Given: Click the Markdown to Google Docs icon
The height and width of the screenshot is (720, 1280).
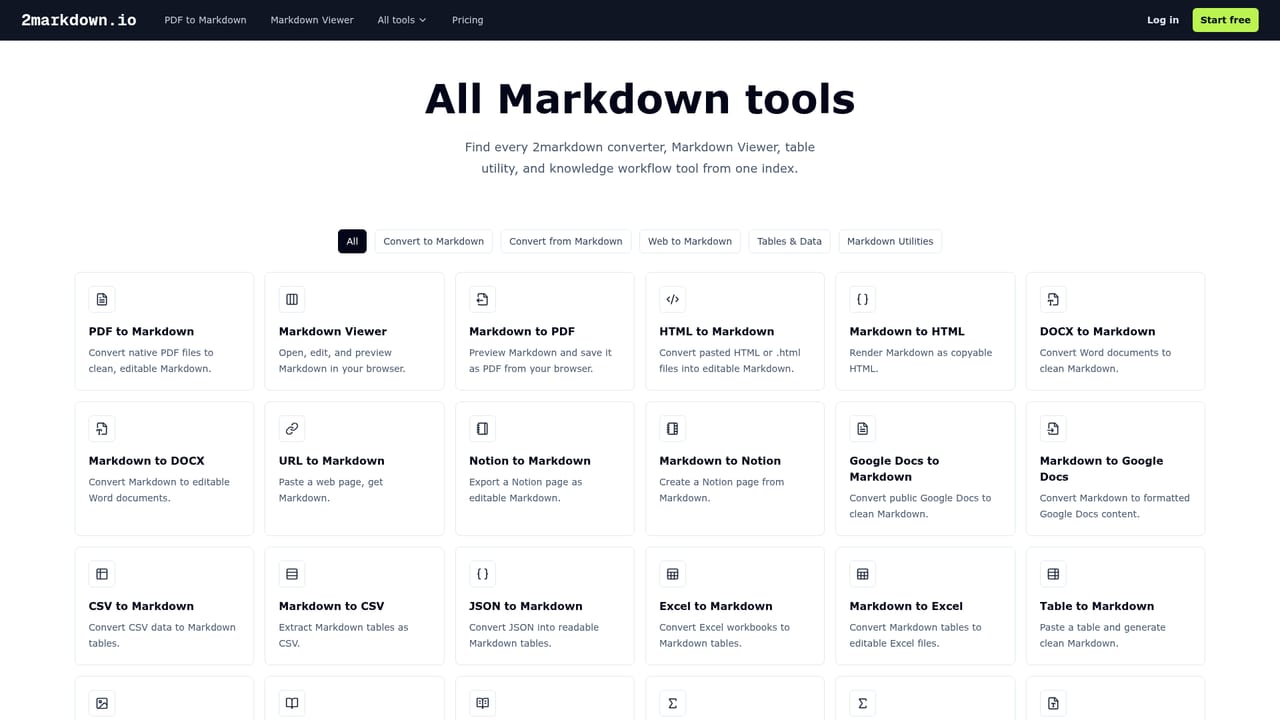Looking at the screenshot, I should 1053,429.
